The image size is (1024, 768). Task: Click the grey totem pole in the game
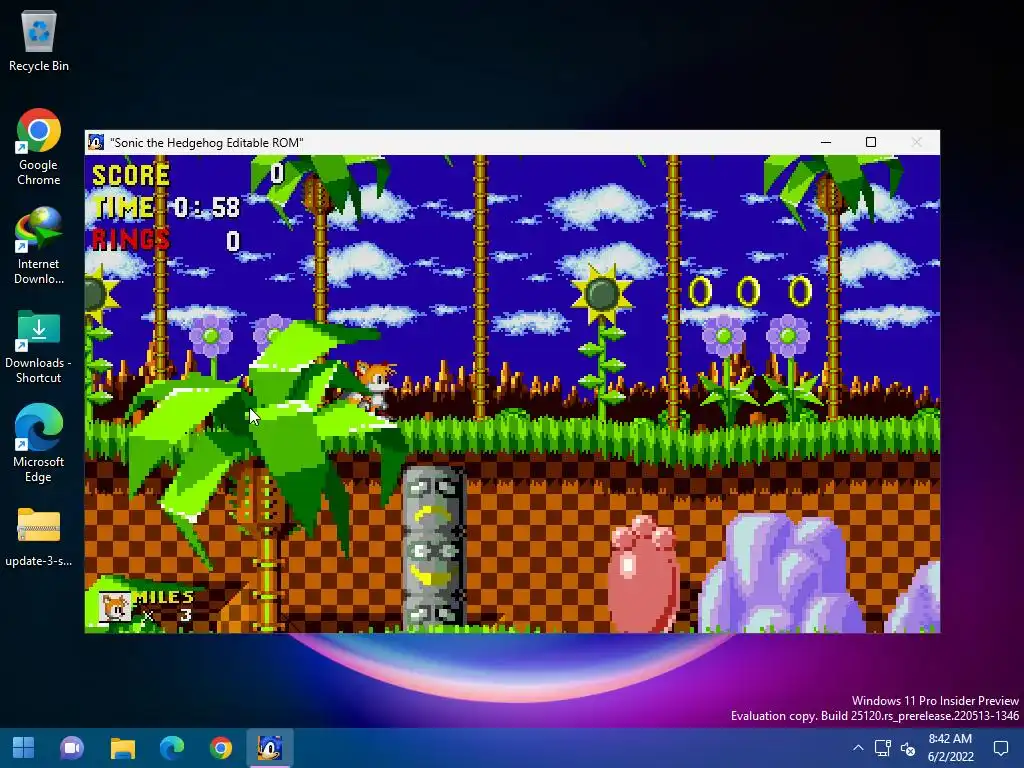coord(434,549)
